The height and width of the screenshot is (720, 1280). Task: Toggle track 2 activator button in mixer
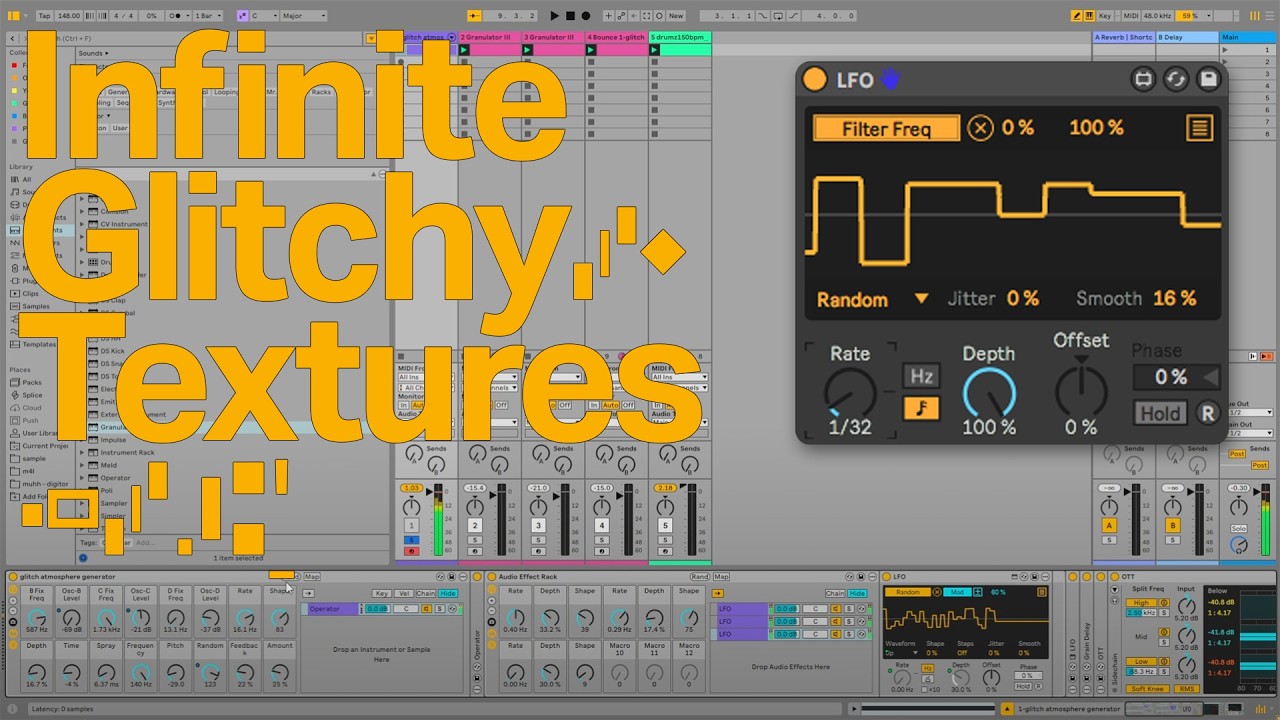coord(475,525)
